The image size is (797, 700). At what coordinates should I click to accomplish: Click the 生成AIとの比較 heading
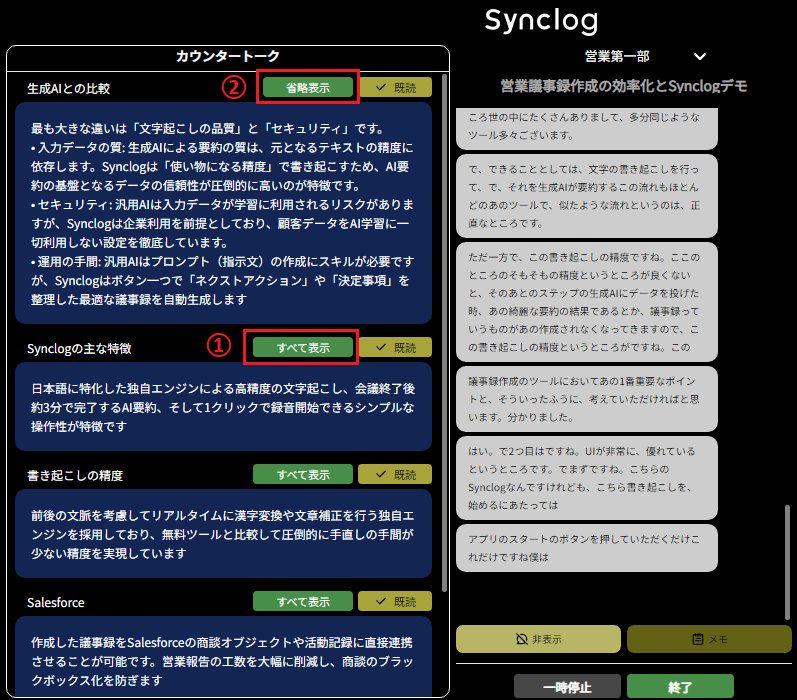pyautogui.click(x=69, y=88)
